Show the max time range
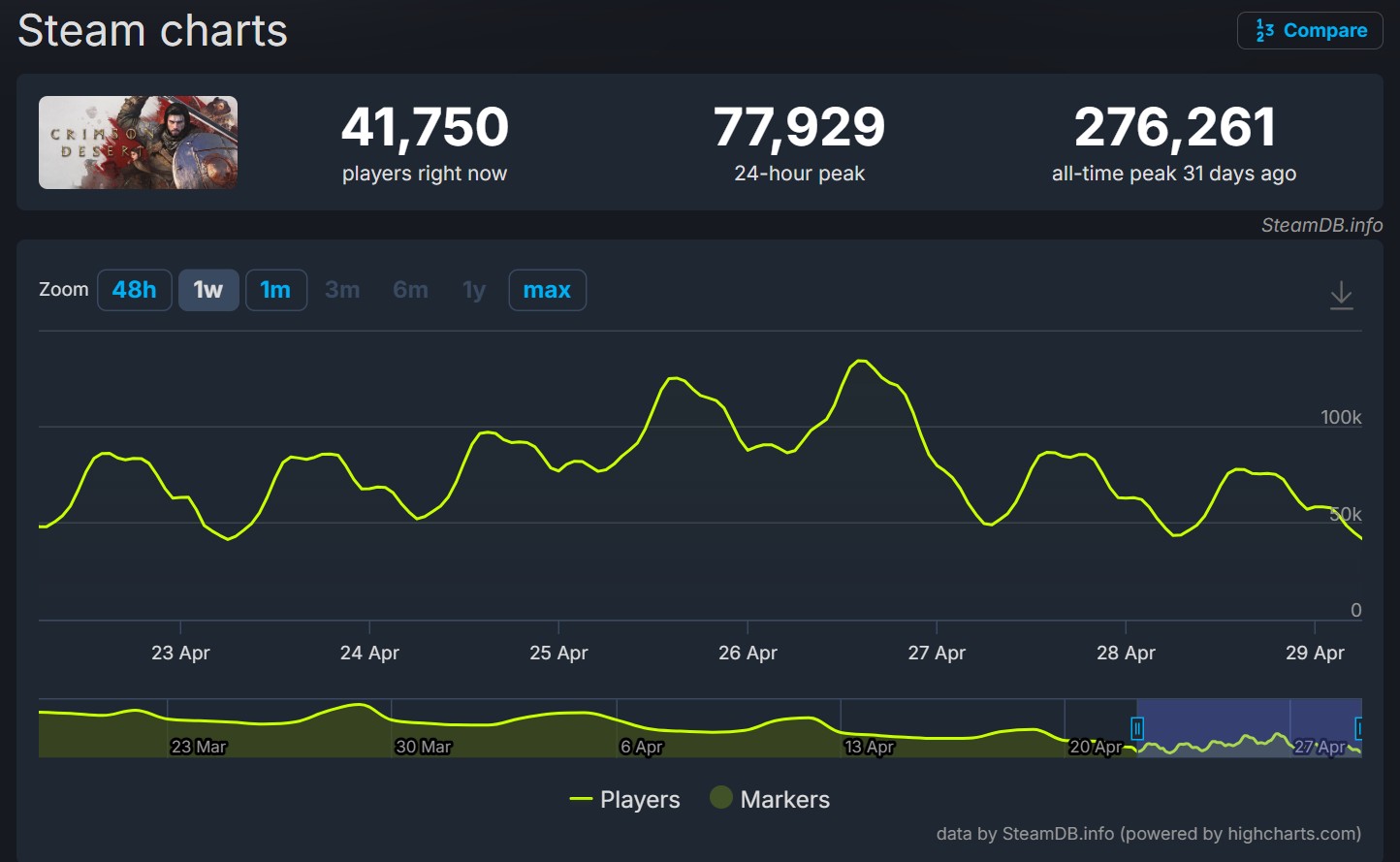 point(547,290)
